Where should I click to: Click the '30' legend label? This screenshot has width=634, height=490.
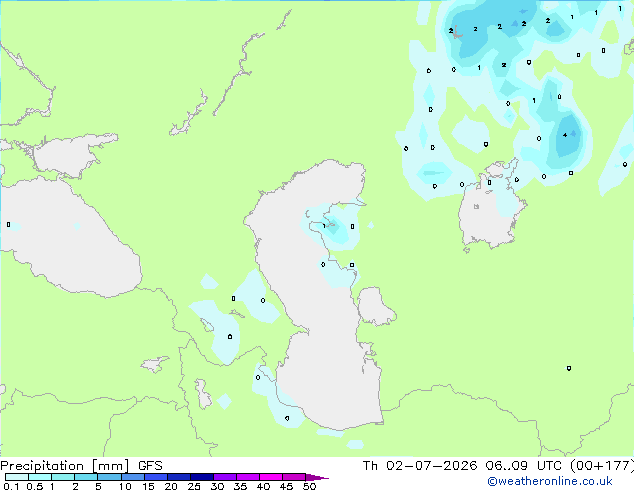click(217, 486)
